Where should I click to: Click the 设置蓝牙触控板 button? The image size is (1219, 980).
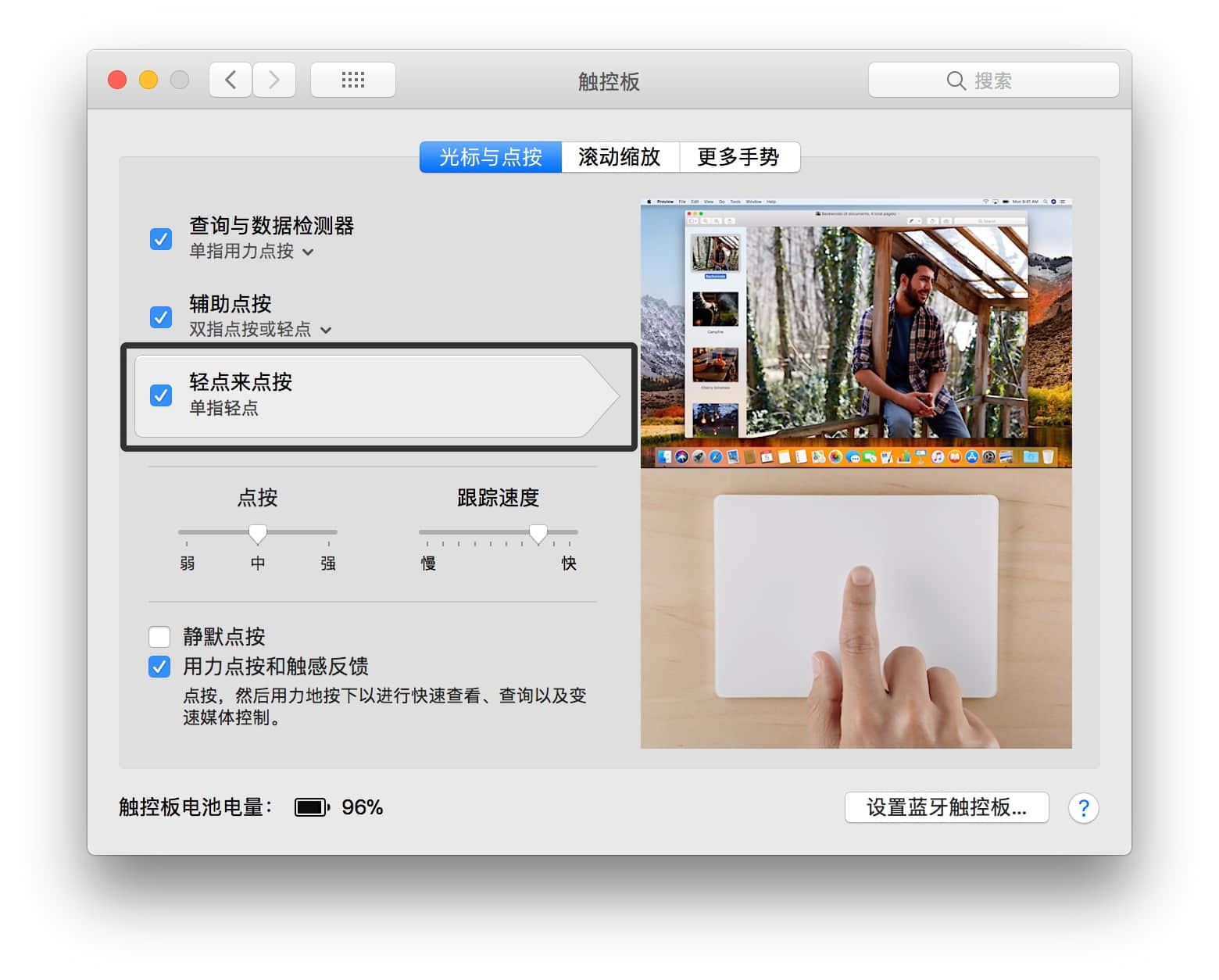(x=946, y=807)
